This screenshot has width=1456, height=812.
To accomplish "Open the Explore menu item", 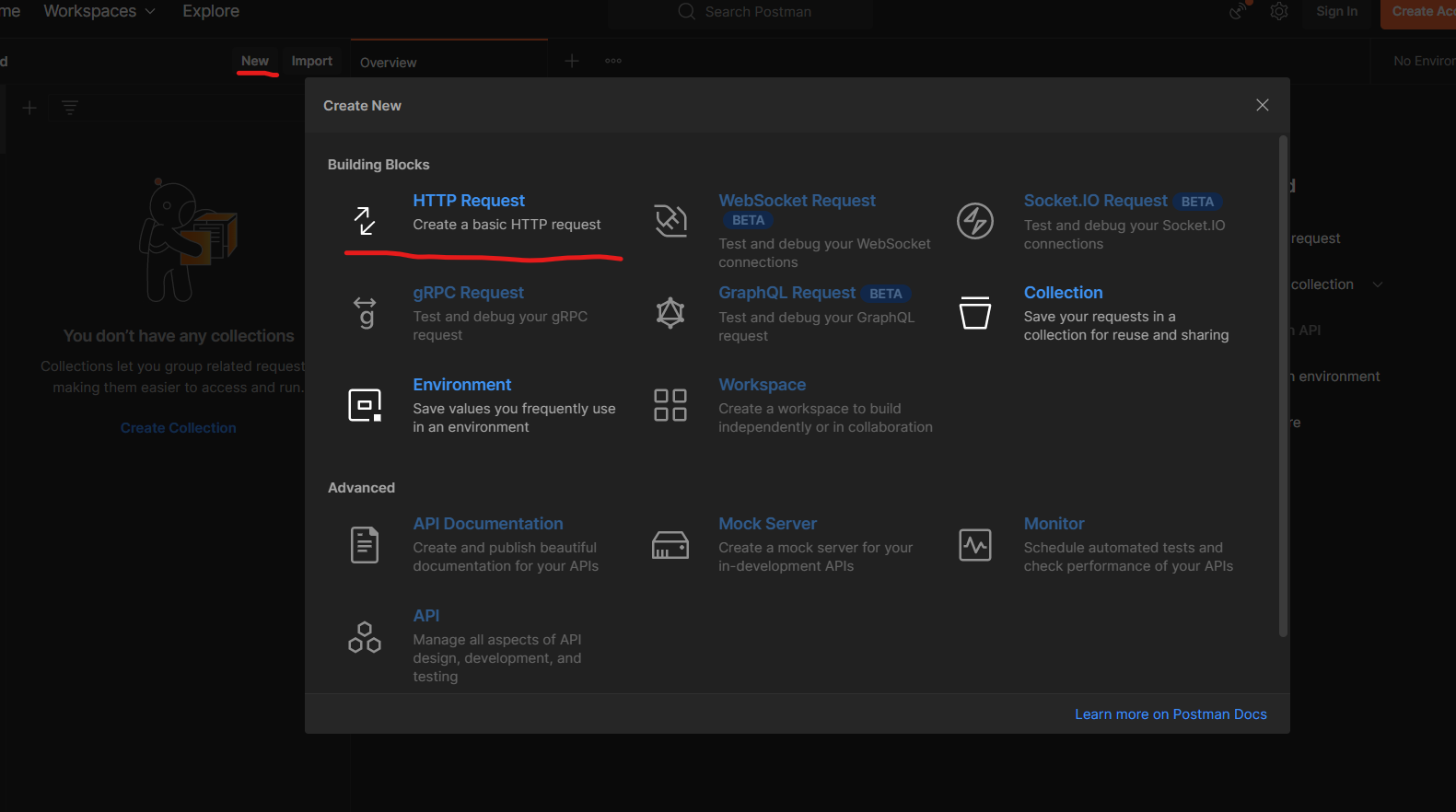I will [x=211, y=11].
